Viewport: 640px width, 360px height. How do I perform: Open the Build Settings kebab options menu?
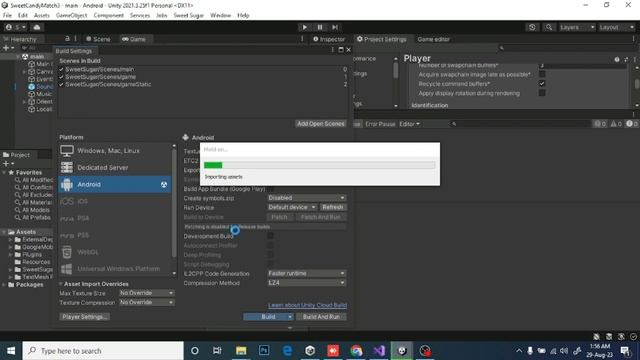[333, 50]
